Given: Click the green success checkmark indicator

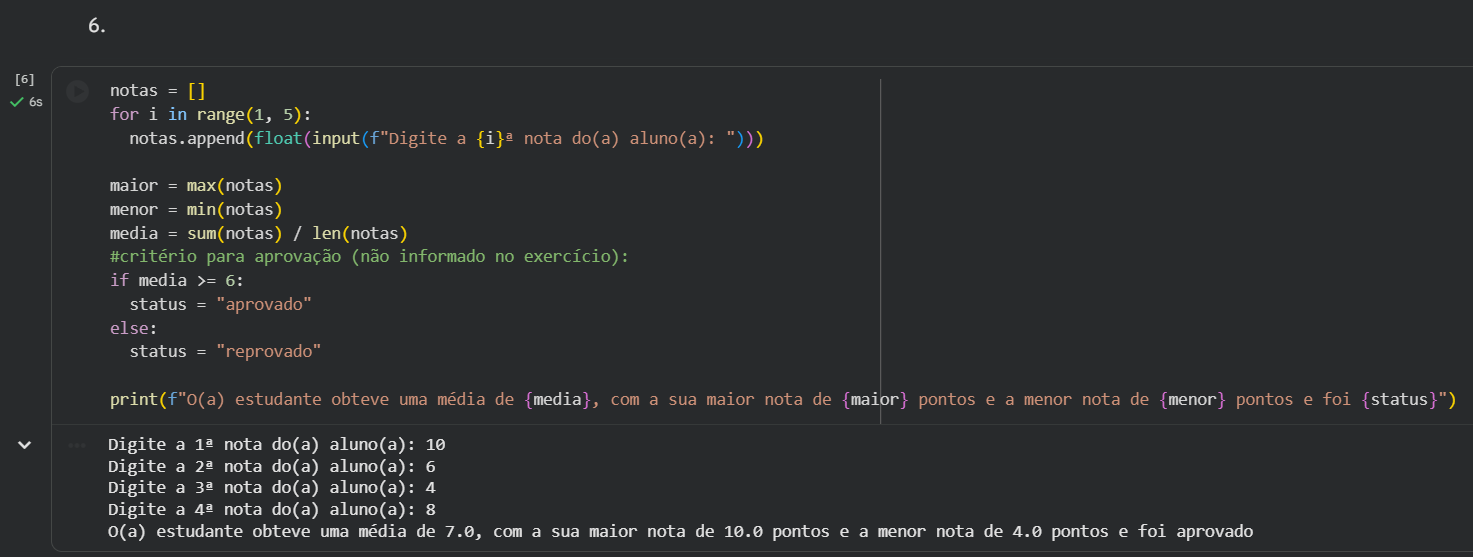Looking at the screenshot, I should click(x=16, y=102).
